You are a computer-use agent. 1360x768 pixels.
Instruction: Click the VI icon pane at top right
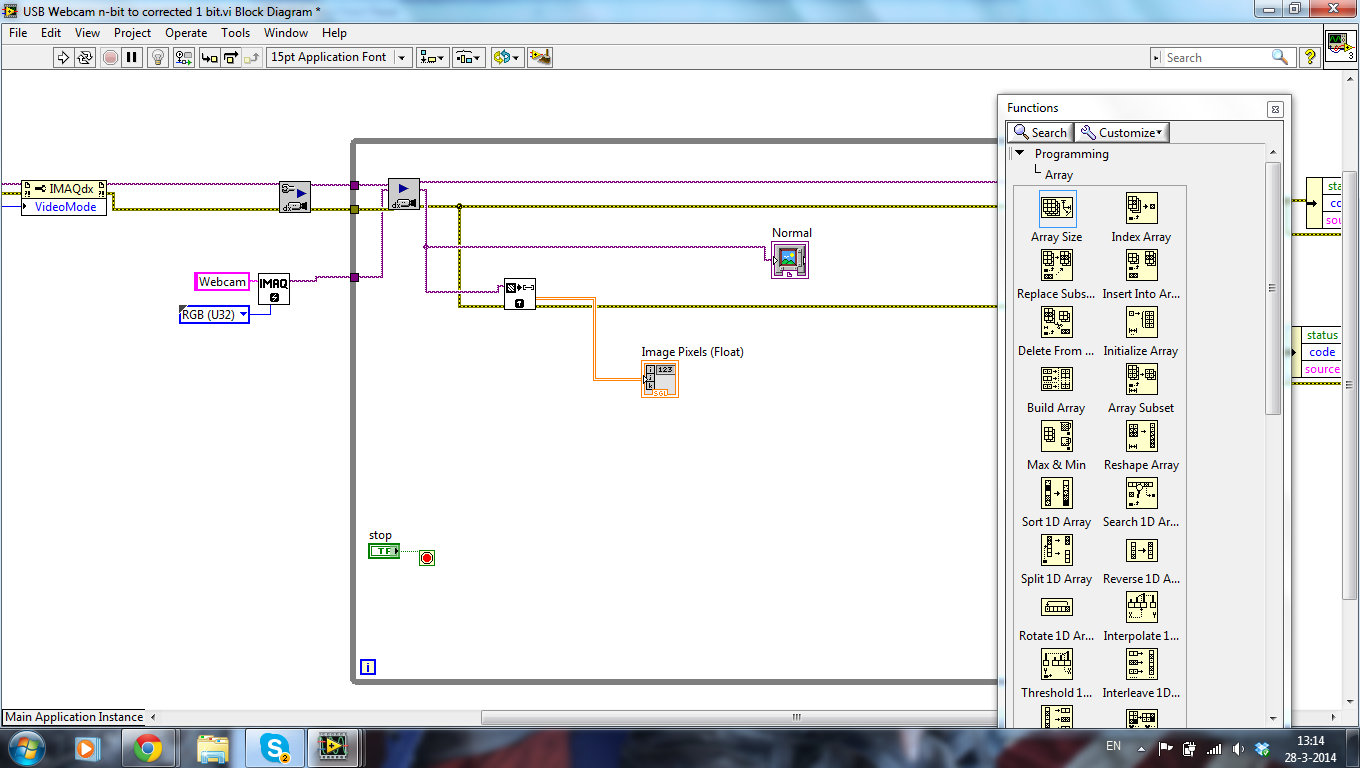click(x=1340, y=46)
